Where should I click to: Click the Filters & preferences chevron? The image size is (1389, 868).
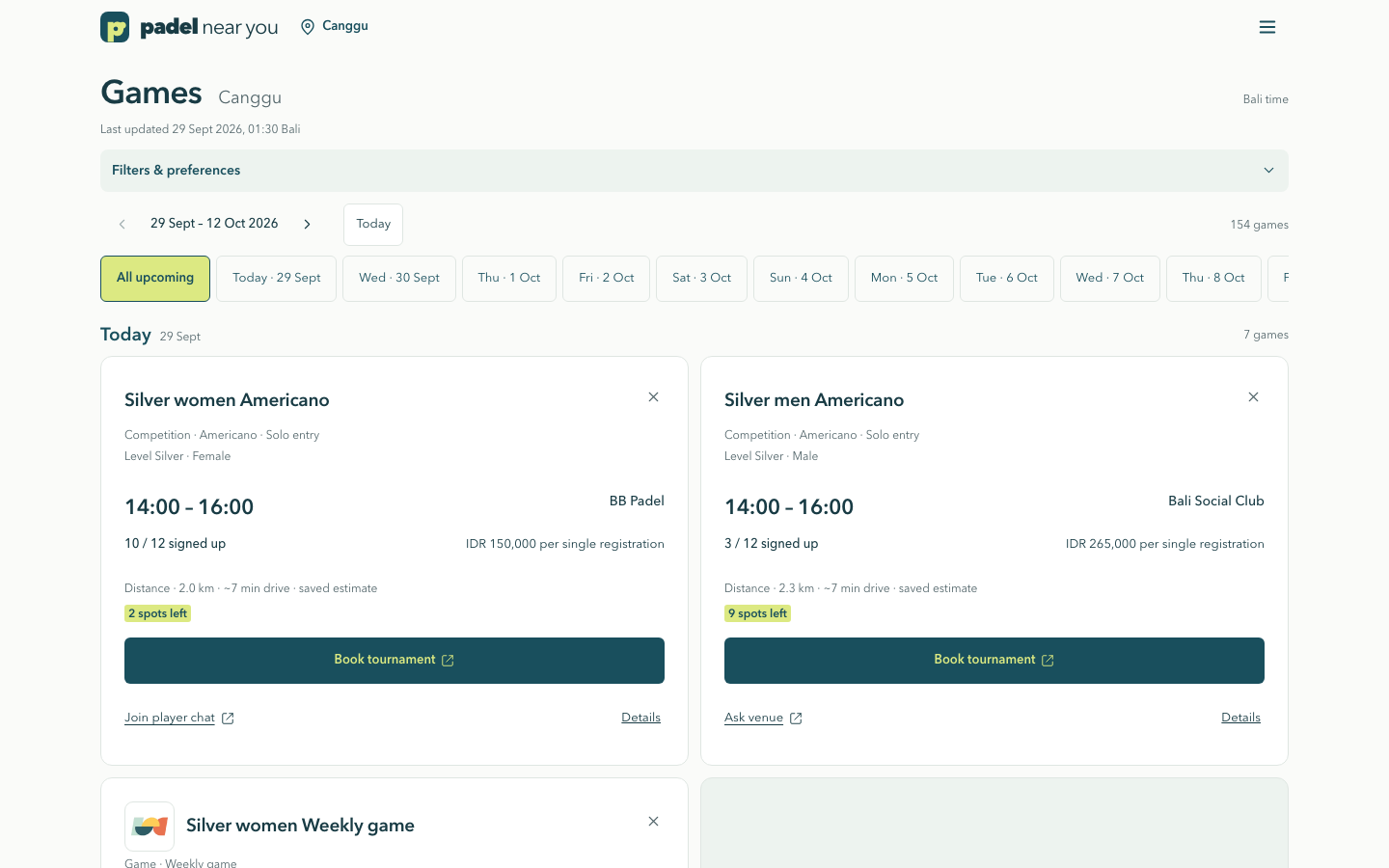[x=1268, y=171]
